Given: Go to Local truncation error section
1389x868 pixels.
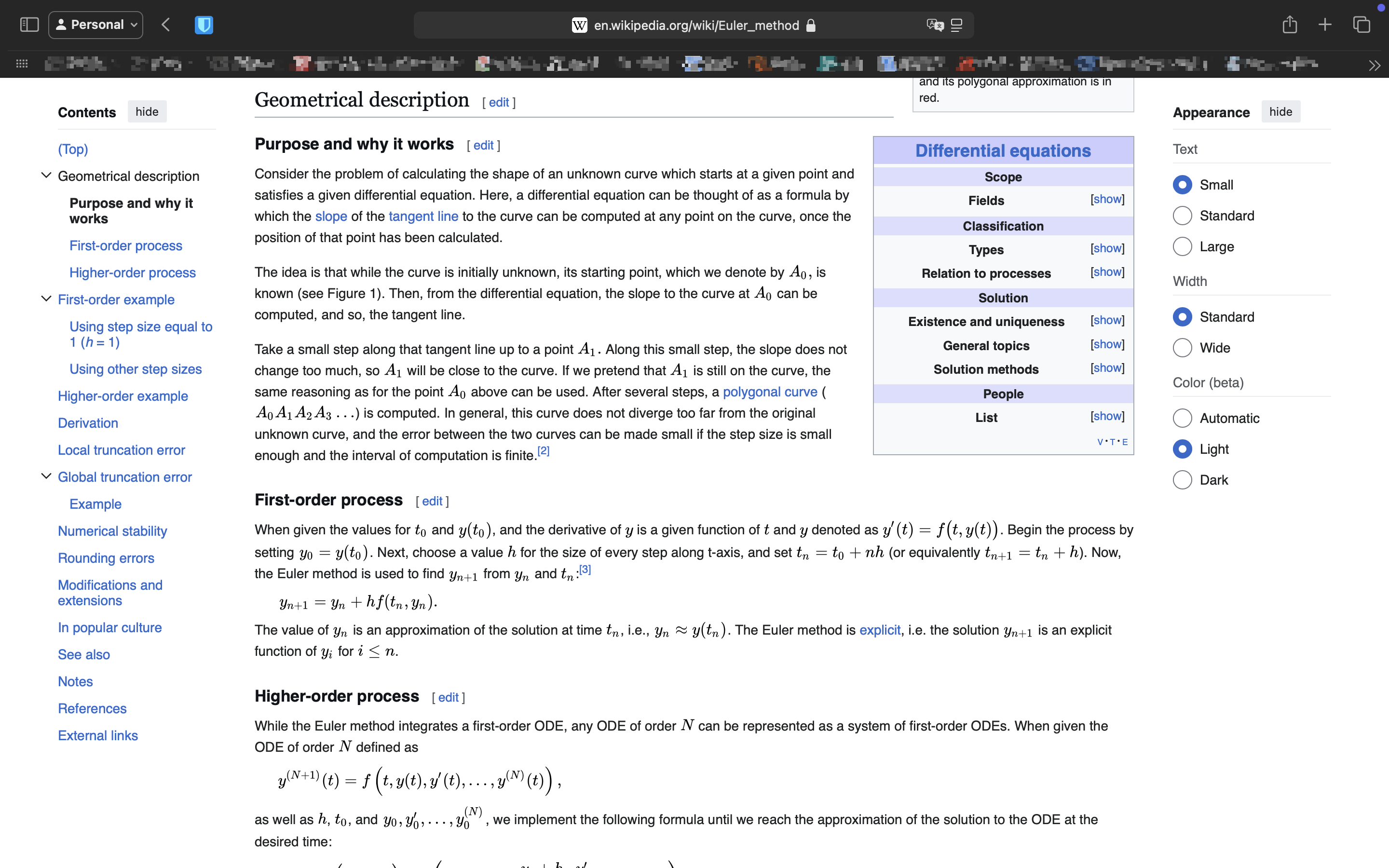Looking at the screenshot, I should pyautogui.click(x=121, y=450).
